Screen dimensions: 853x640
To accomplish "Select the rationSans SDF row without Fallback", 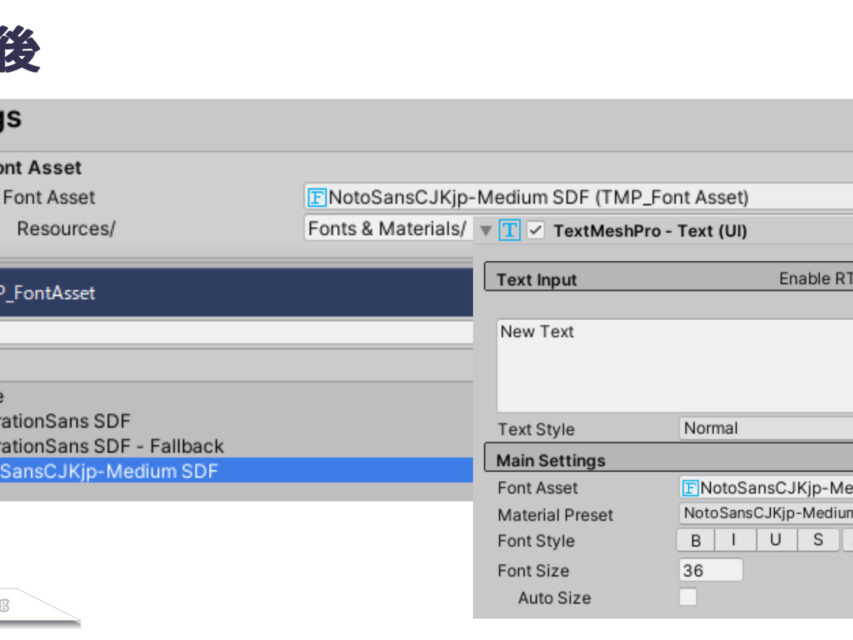I will (236, 421).
